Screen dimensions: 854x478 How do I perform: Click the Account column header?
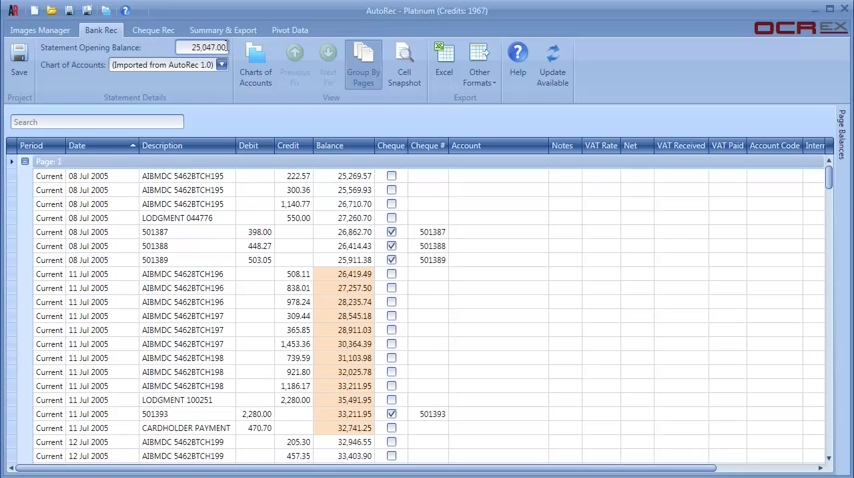(498, 145)
